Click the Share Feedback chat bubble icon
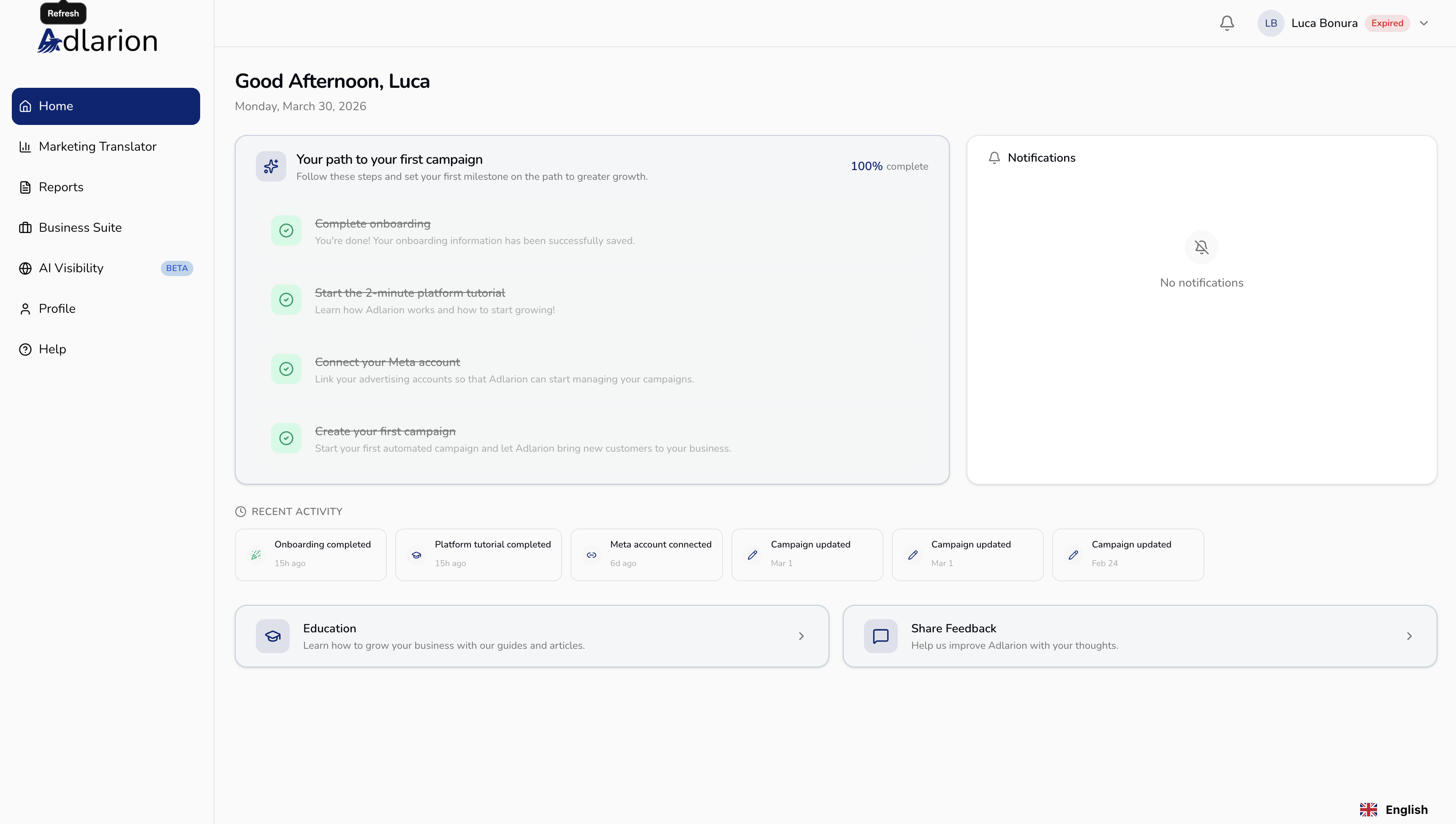 coord(880,636)
